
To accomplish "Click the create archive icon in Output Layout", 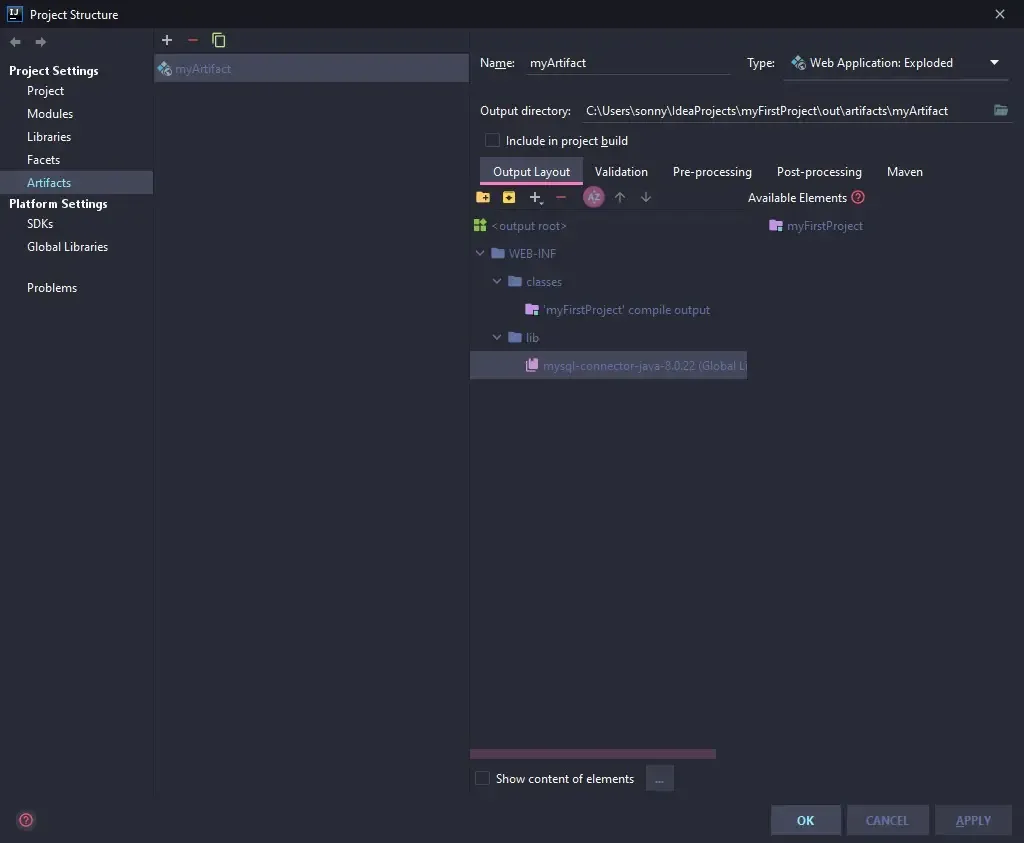I will click(x=509, y=197).
